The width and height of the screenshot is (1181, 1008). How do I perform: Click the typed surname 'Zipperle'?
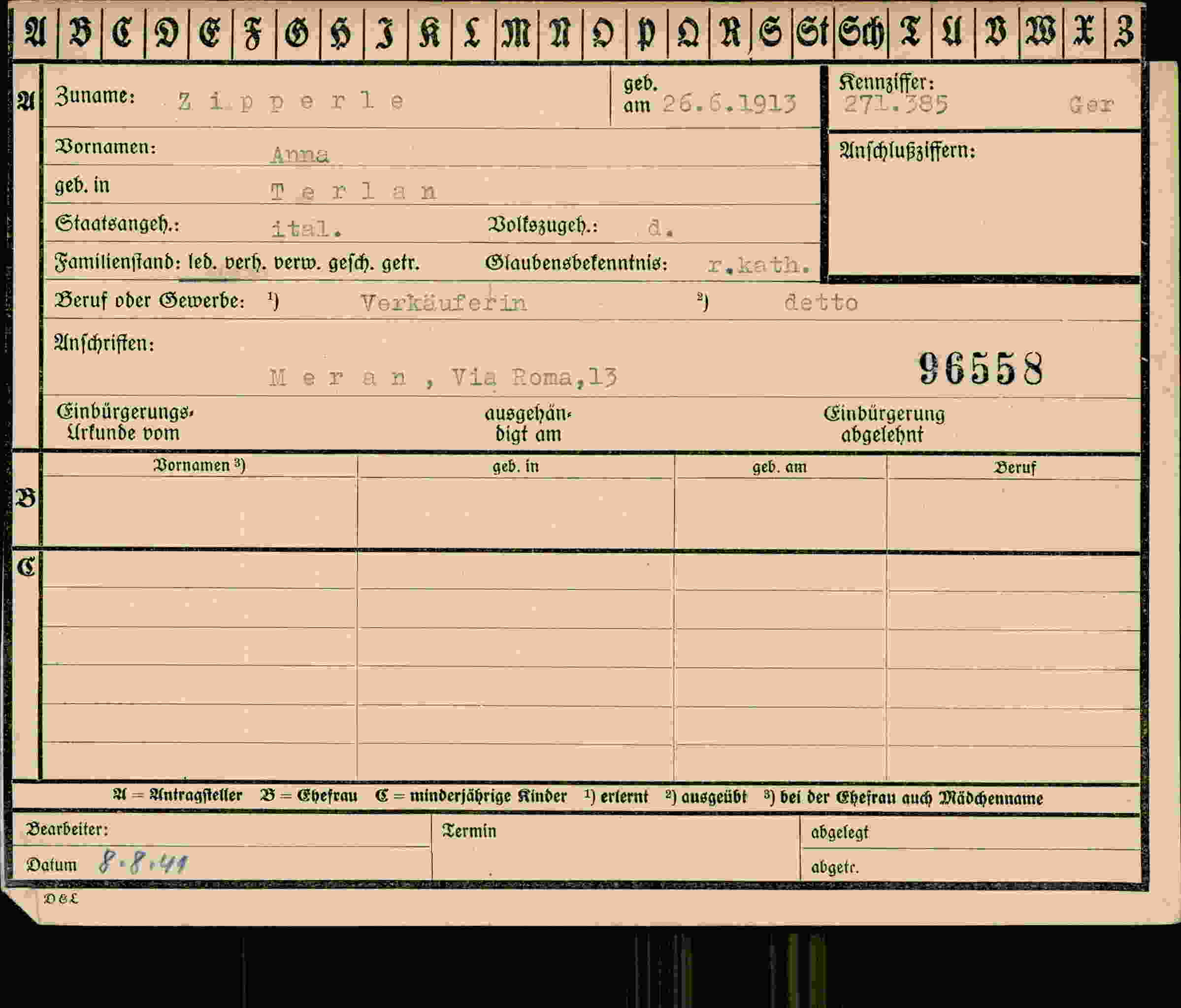coord(291,101)
